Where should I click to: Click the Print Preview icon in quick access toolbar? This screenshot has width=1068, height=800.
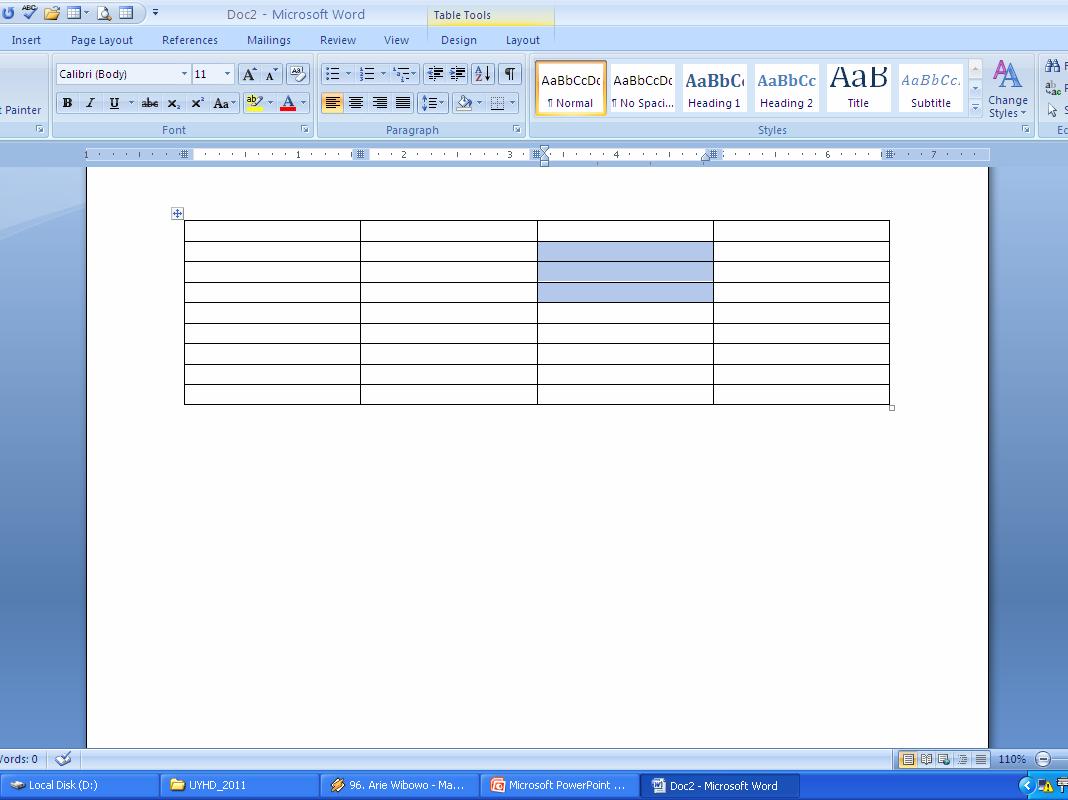click(x=104, y=13)
